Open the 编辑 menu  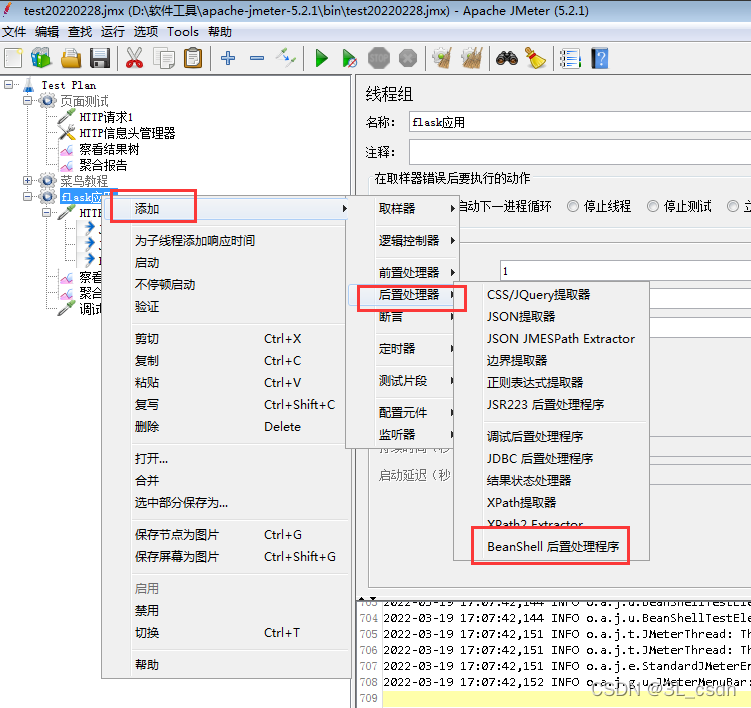tap(47, 32)
